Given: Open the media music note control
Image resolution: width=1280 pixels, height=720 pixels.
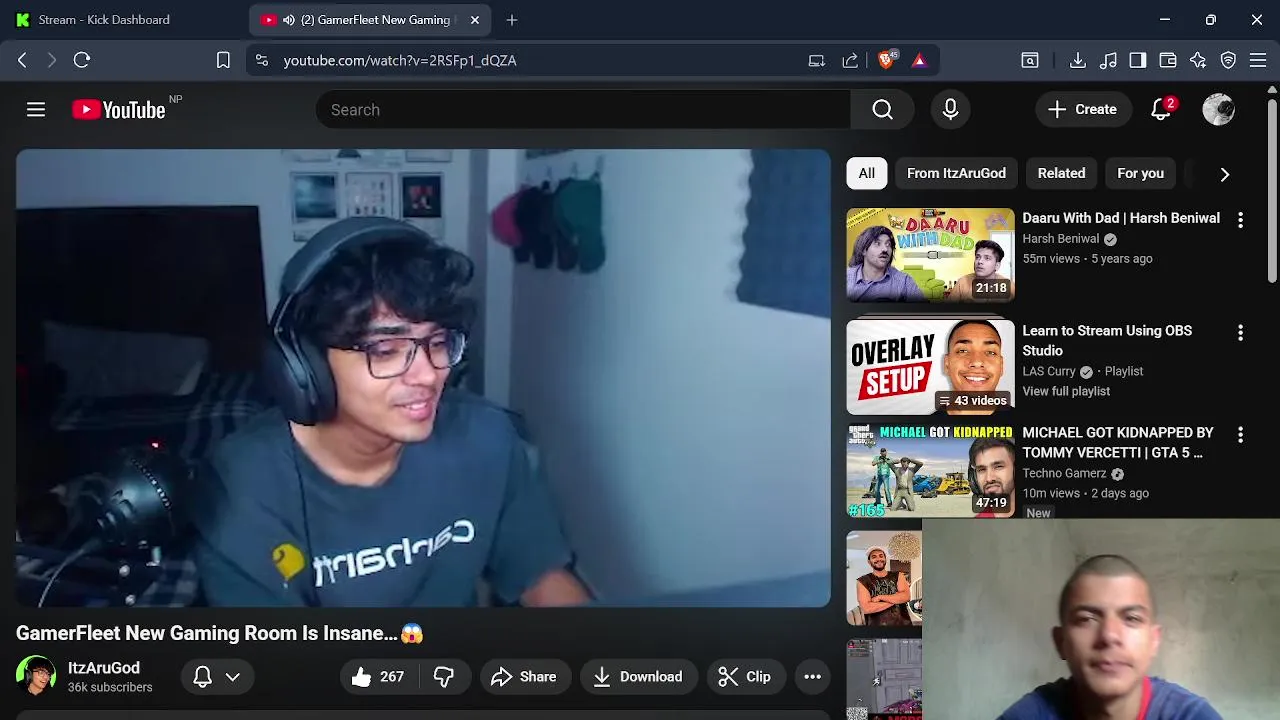Looking at the screenshot, I should pyautogui.click(x=1108, y=60).
